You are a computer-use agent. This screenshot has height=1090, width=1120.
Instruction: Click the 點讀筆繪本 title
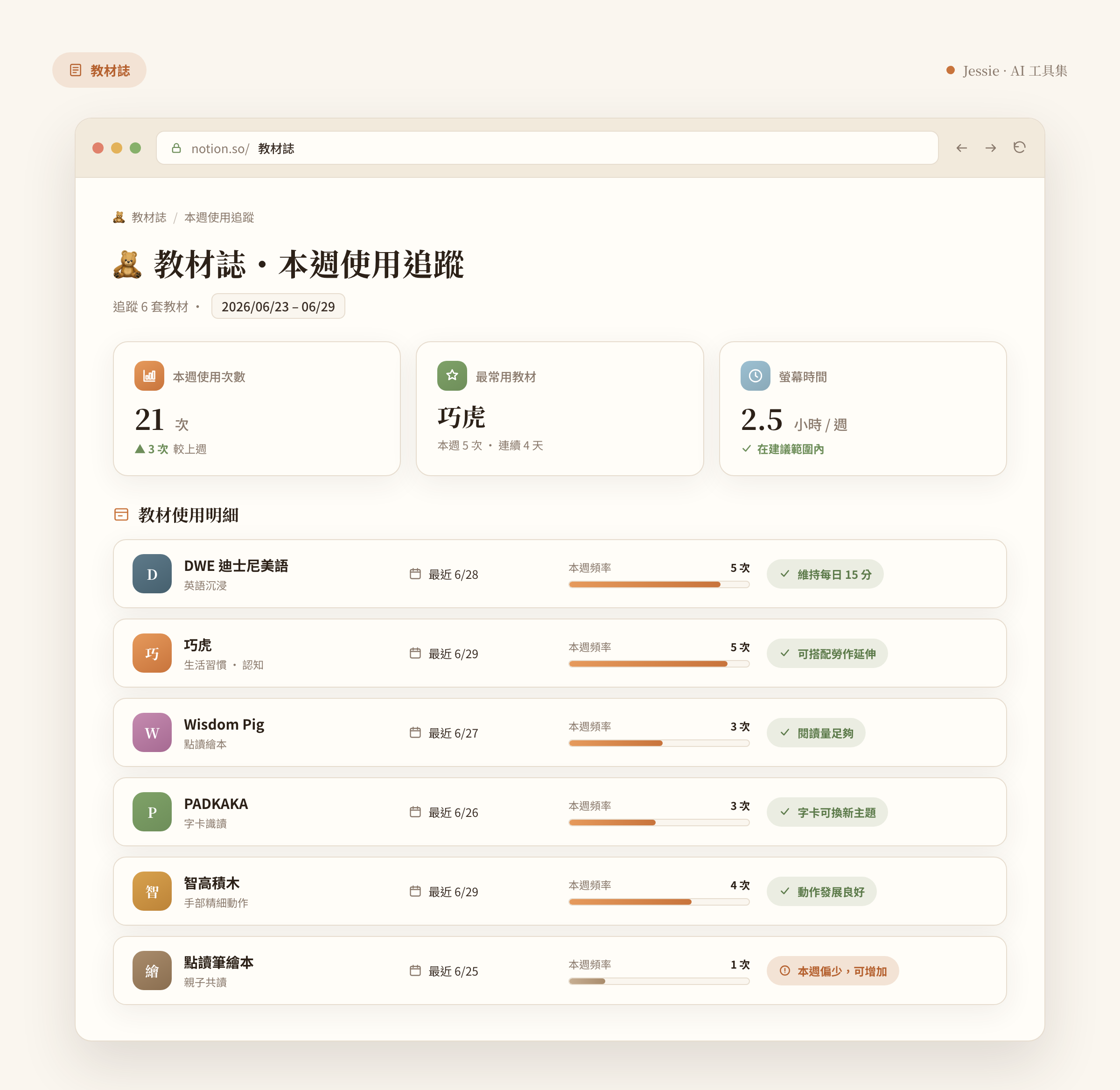[x=218, y=963]
